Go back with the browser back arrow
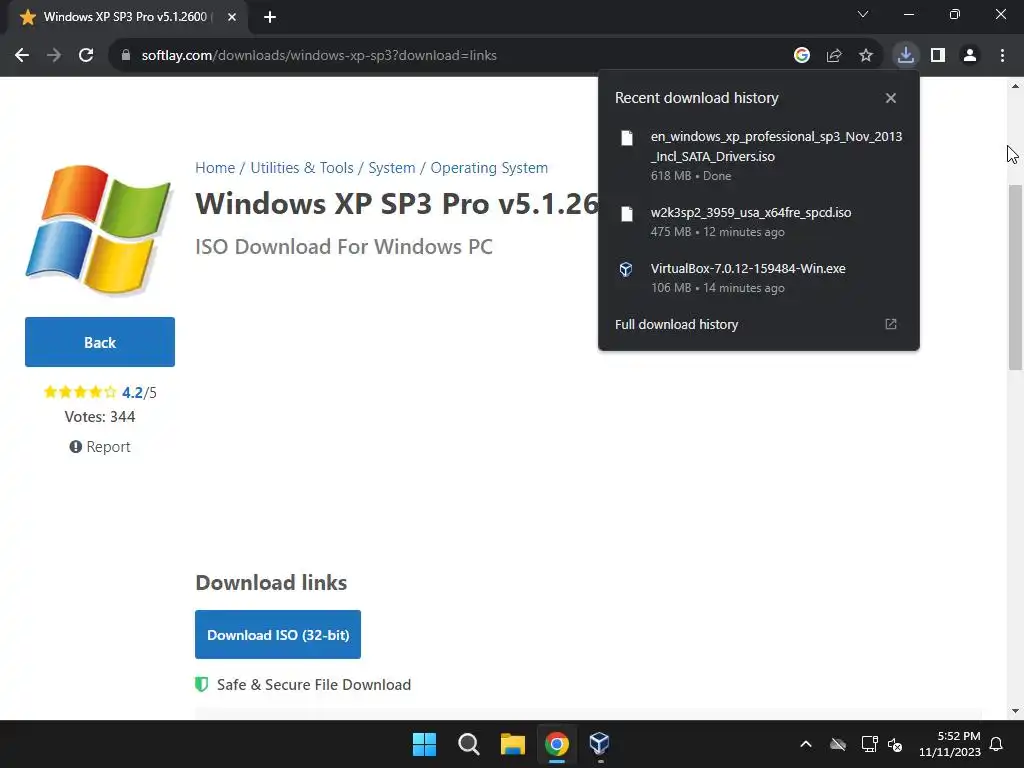Screen dimensions: 1024x768 pyautogui.click(x=22, y=56)
